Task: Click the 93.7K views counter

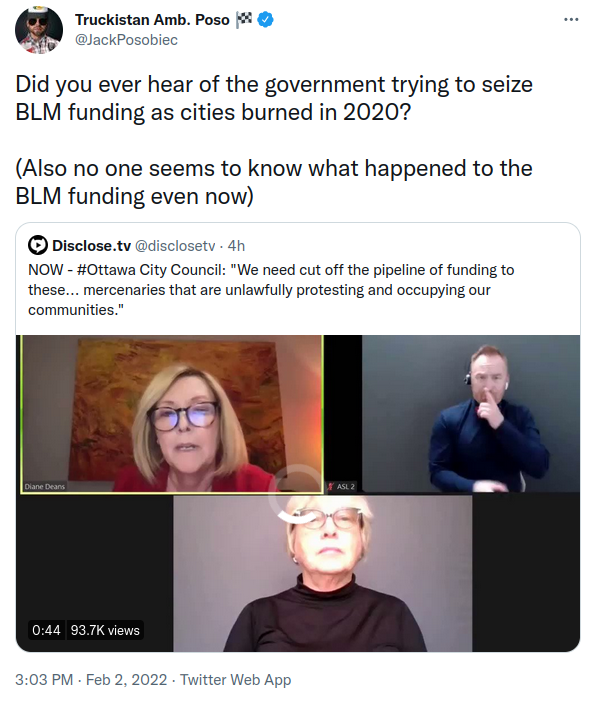Action: coord(105,630)
